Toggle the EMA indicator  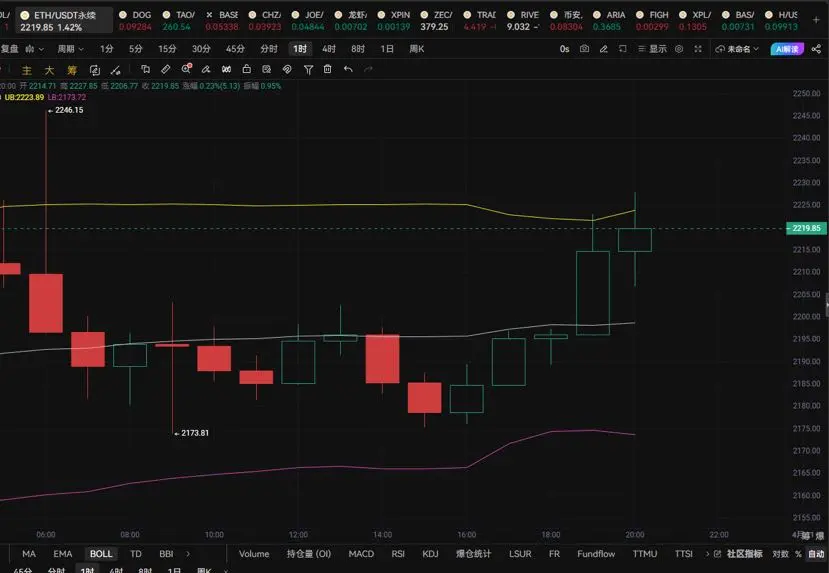tap(62, 553)
